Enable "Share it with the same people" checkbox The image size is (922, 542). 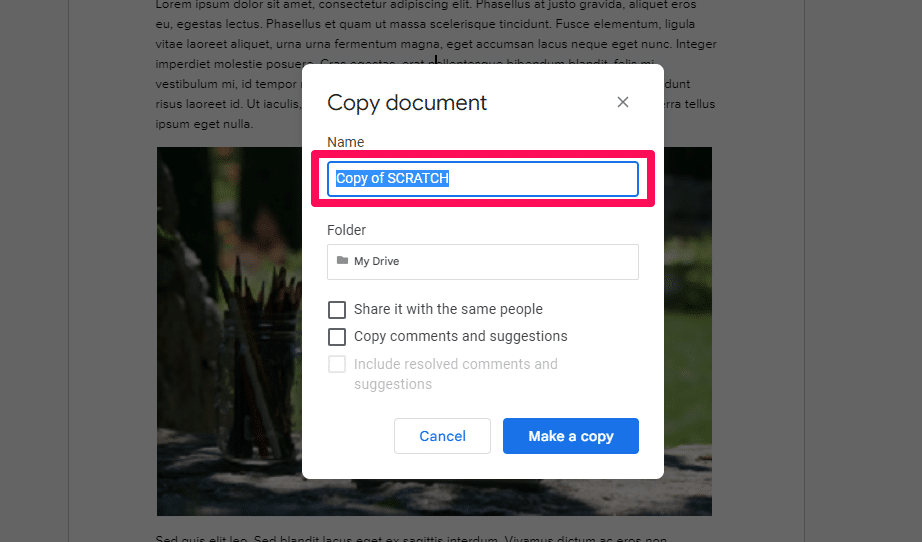337,310
